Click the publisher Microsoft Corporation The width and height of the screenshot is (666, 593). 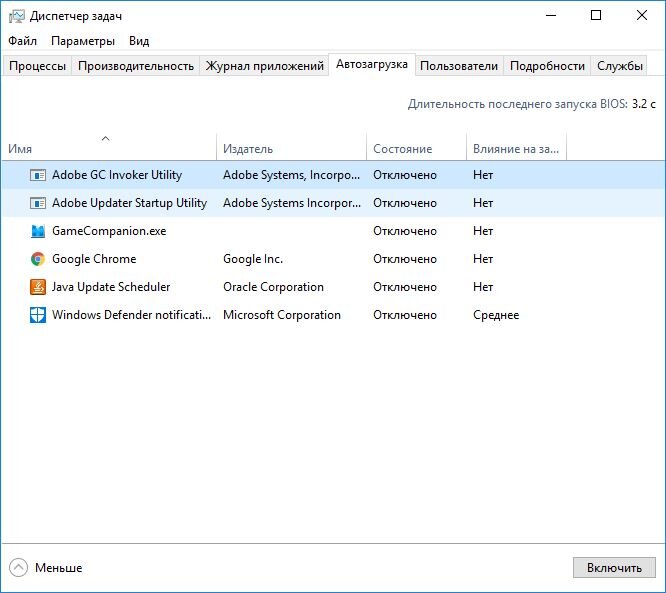[x=282, y=315]
